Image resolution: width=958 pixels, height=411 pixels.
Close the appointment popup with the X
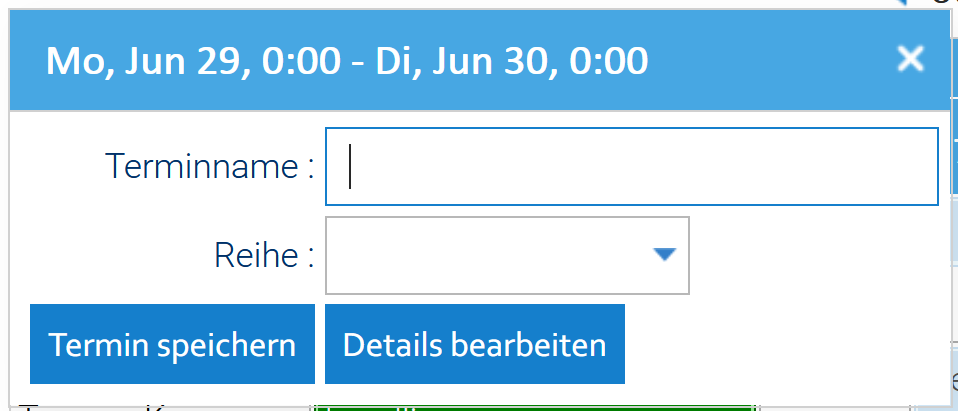pos(910,59)
